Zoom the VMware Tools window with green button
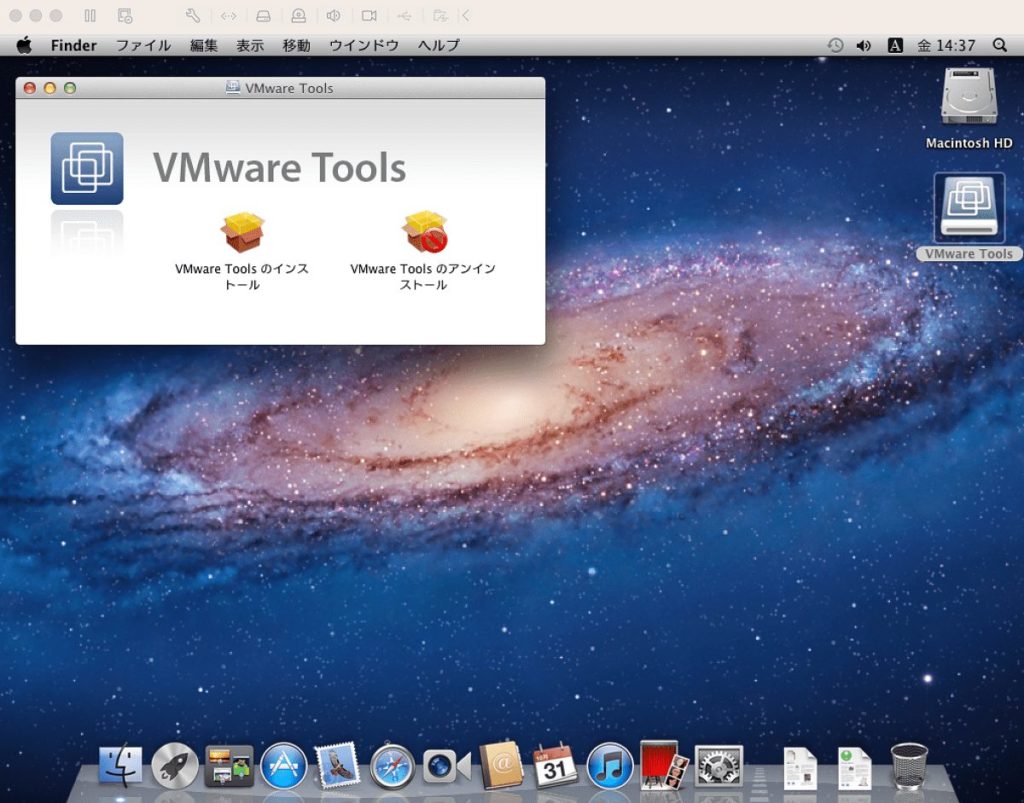Viewport: 1024px width, 803px height. [70, 87]
